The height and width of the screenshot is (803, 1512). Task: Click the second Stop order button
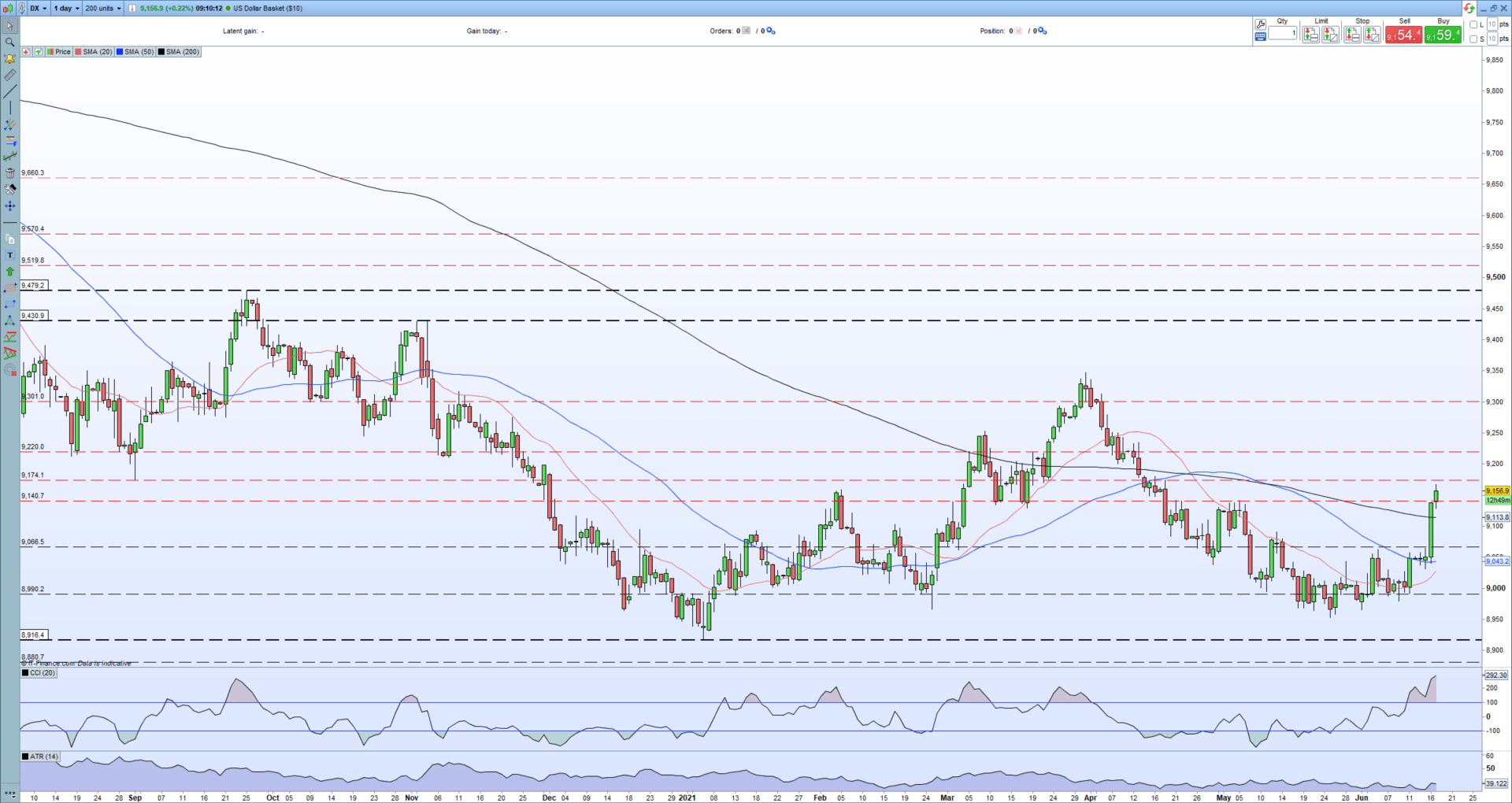1372,35
